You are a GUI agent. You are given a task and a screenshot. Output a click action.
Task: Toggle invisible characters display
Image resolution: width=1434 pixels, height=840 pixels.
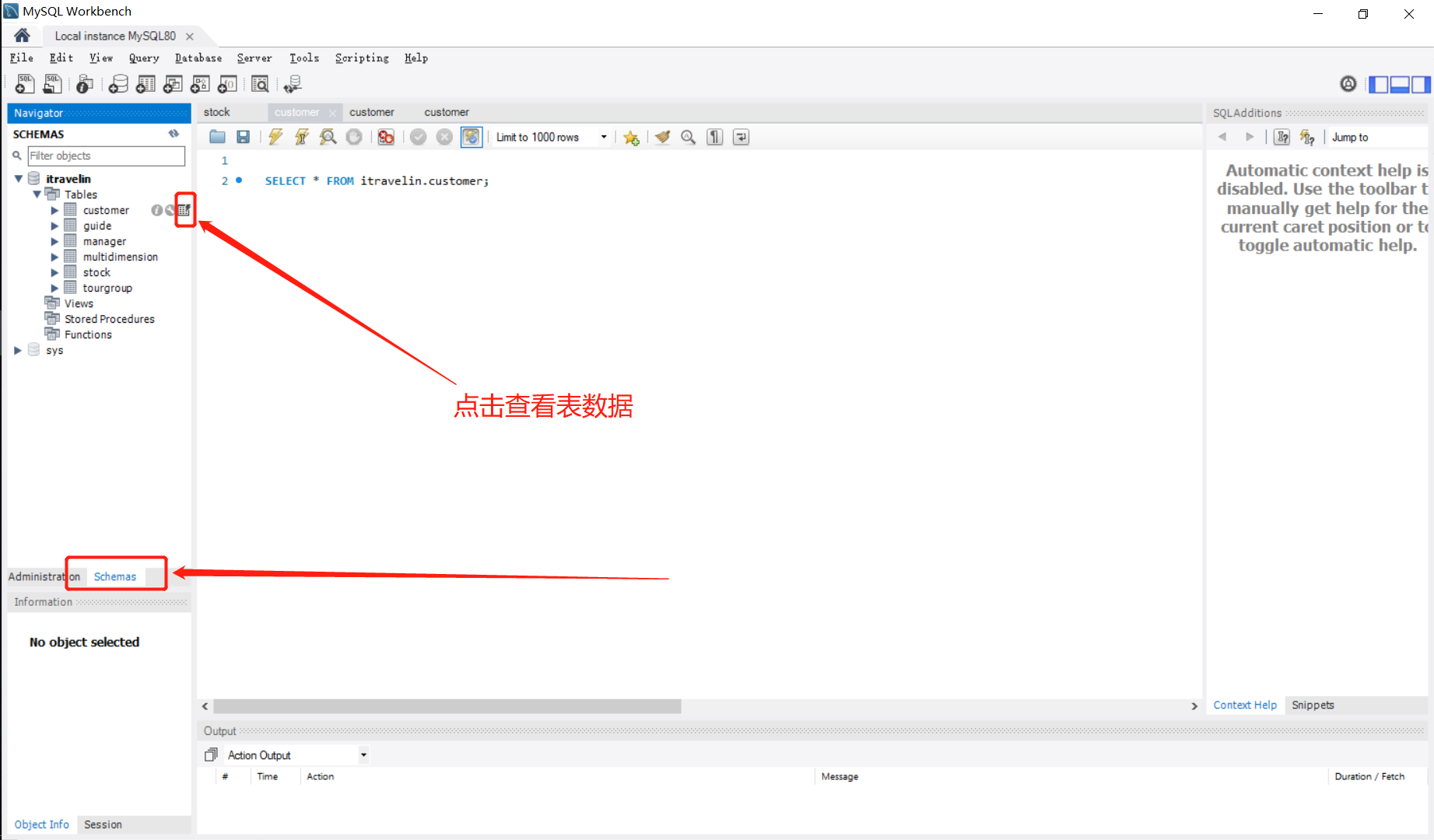tap(714, 137)
